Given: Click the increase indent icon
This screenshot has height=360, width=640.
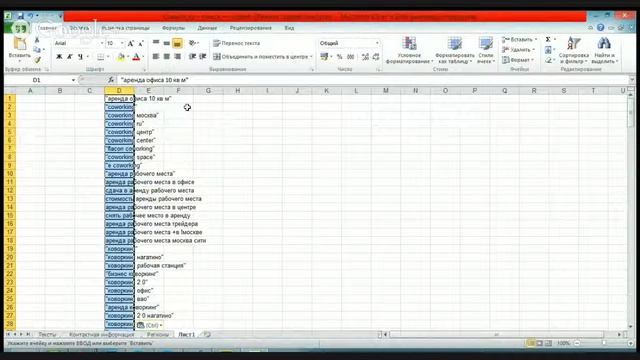Looking at the screenshot, I should [202, 57].
